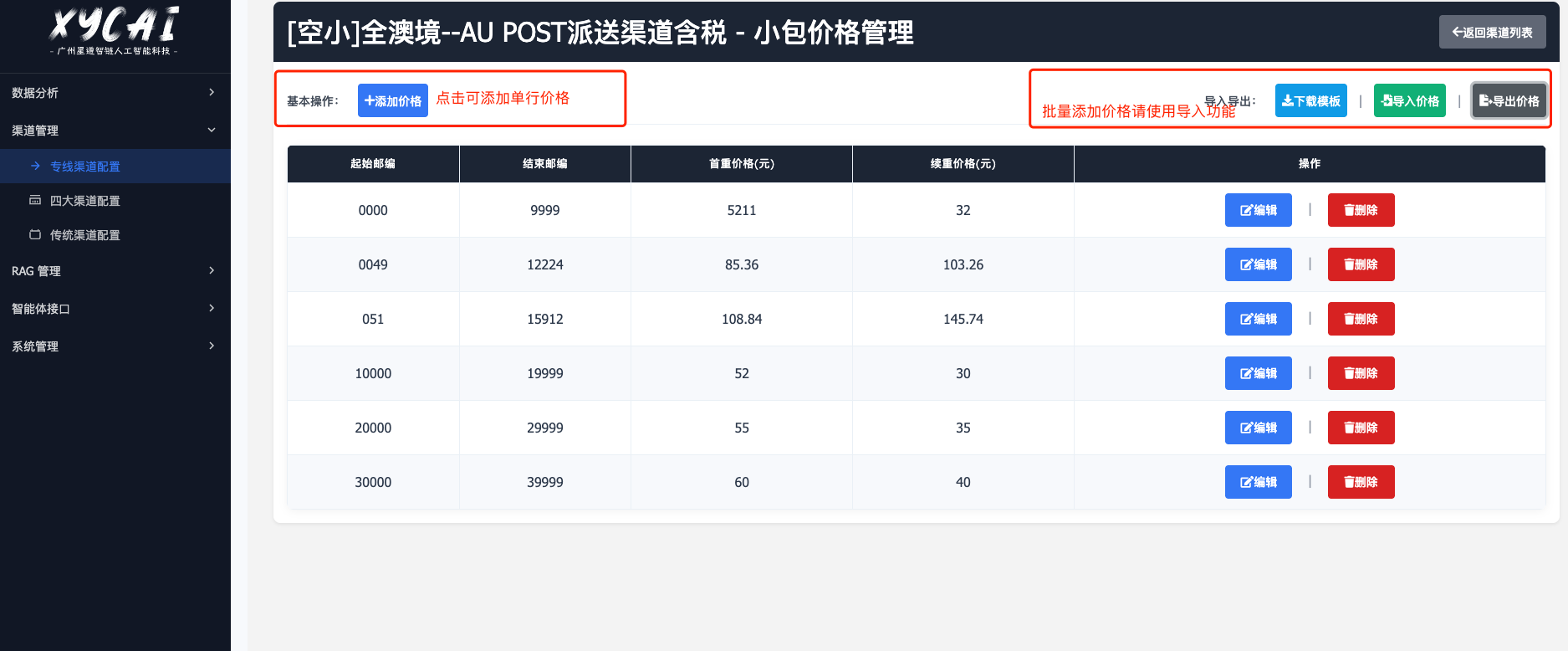Viewport: 1568px width, 651px height.
Task: Open 四大渠道配置 menu item
Action: (x=115, y=200)
